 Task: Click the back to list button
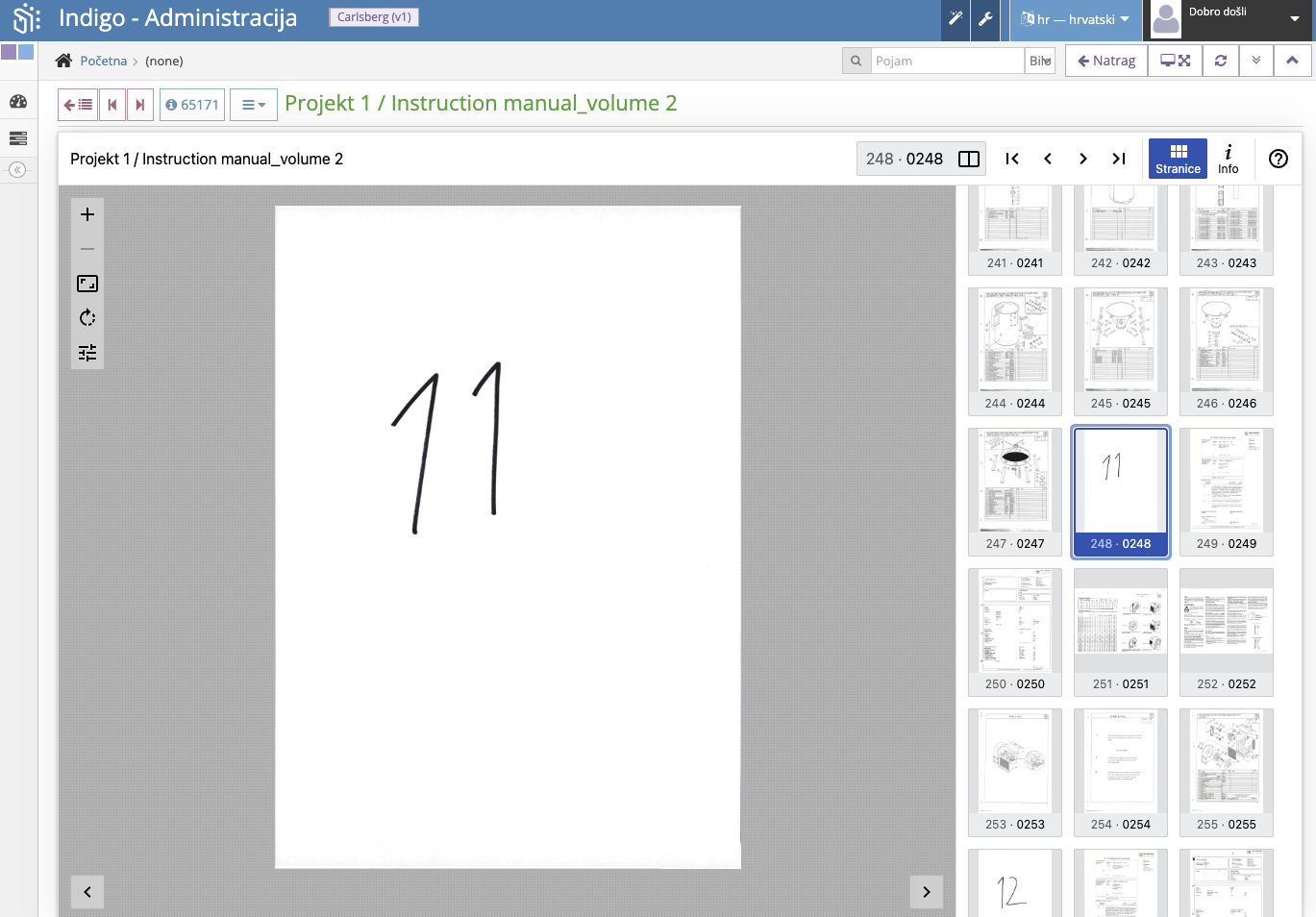pos(78,105)
